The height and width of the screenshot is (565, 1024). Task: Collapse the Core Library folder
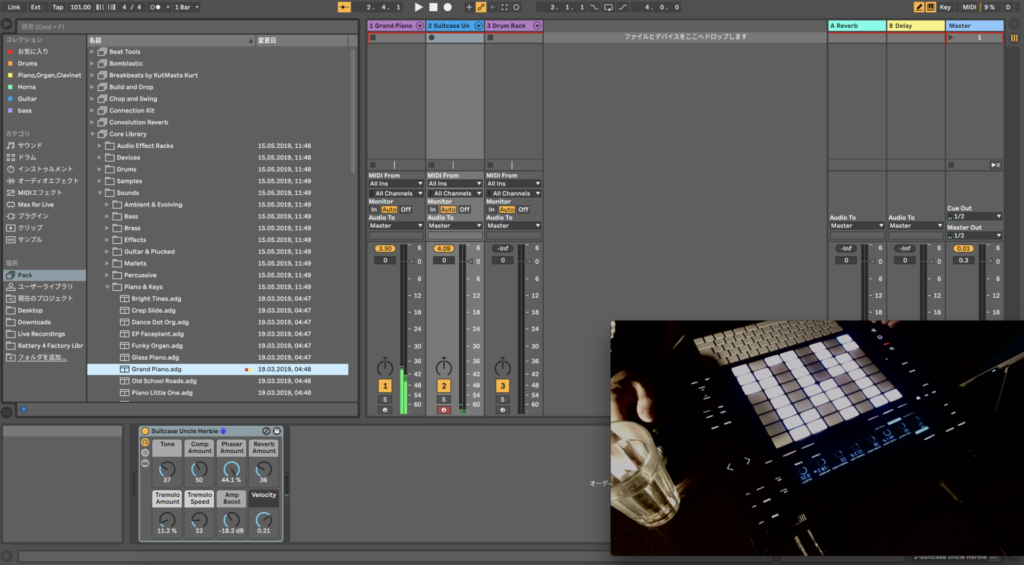click(x=93, y=134)
